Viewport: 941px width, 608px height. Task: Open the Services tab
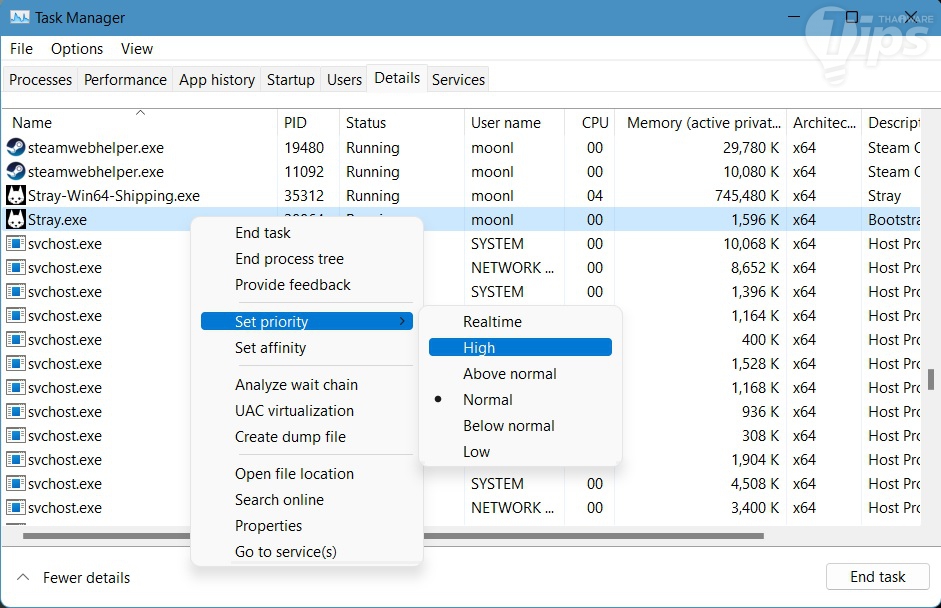pyautogui.click(x=458, y=80)
